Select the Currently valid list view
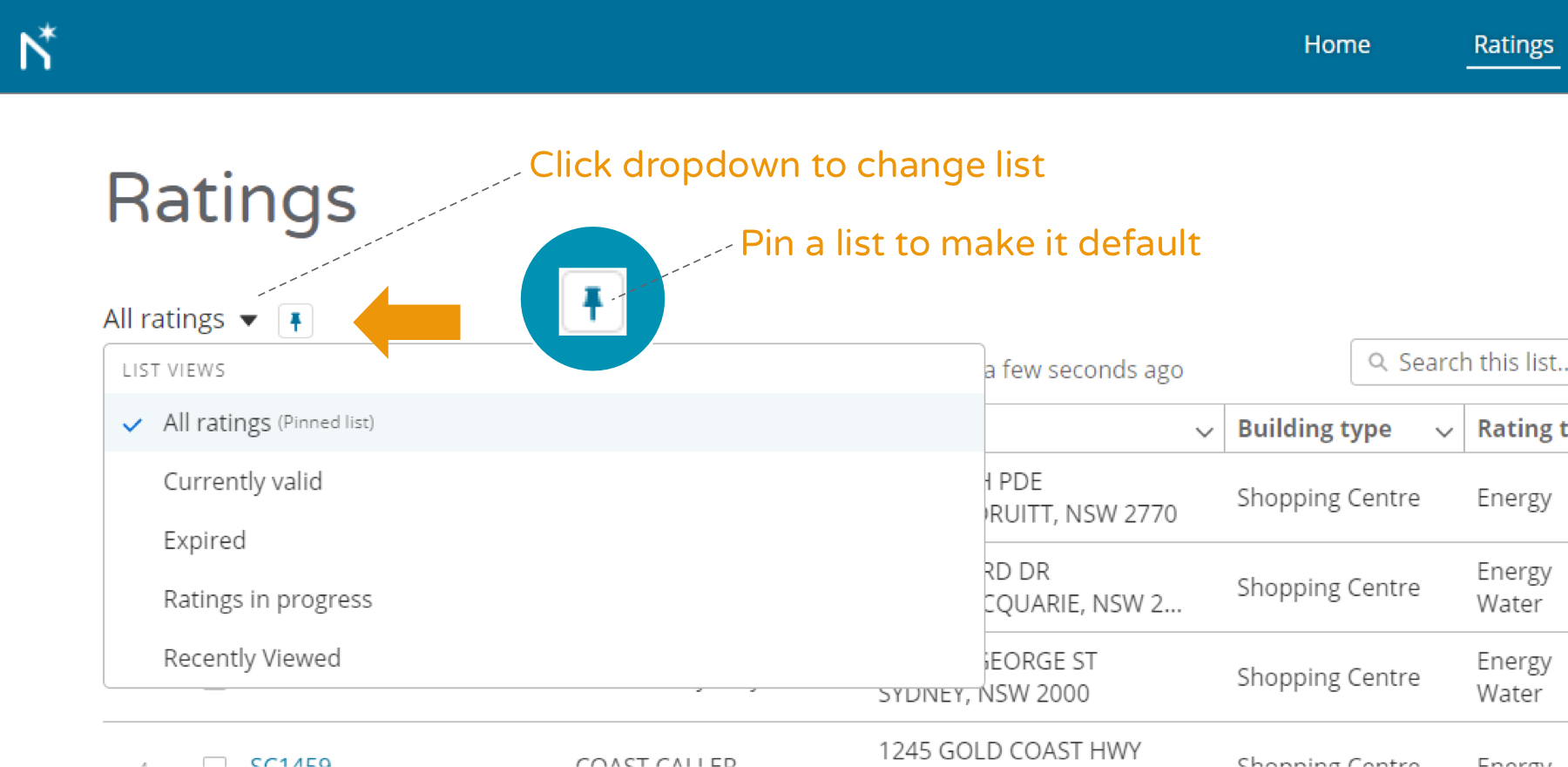The height and width of the screenshot is (767, 1568). tap(242, 481)
